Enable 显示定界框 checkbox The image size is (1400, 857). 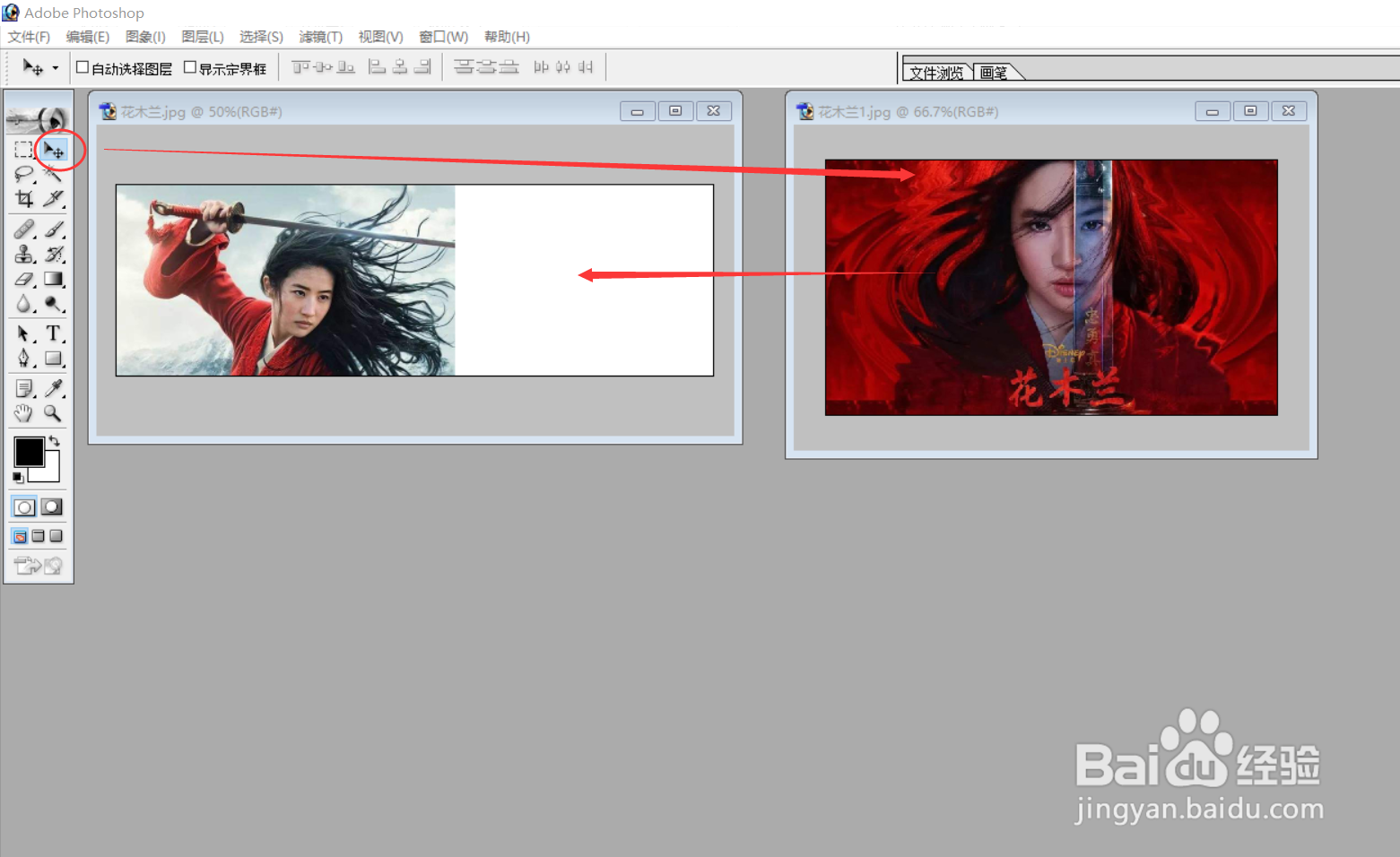[x=189, y=67]
